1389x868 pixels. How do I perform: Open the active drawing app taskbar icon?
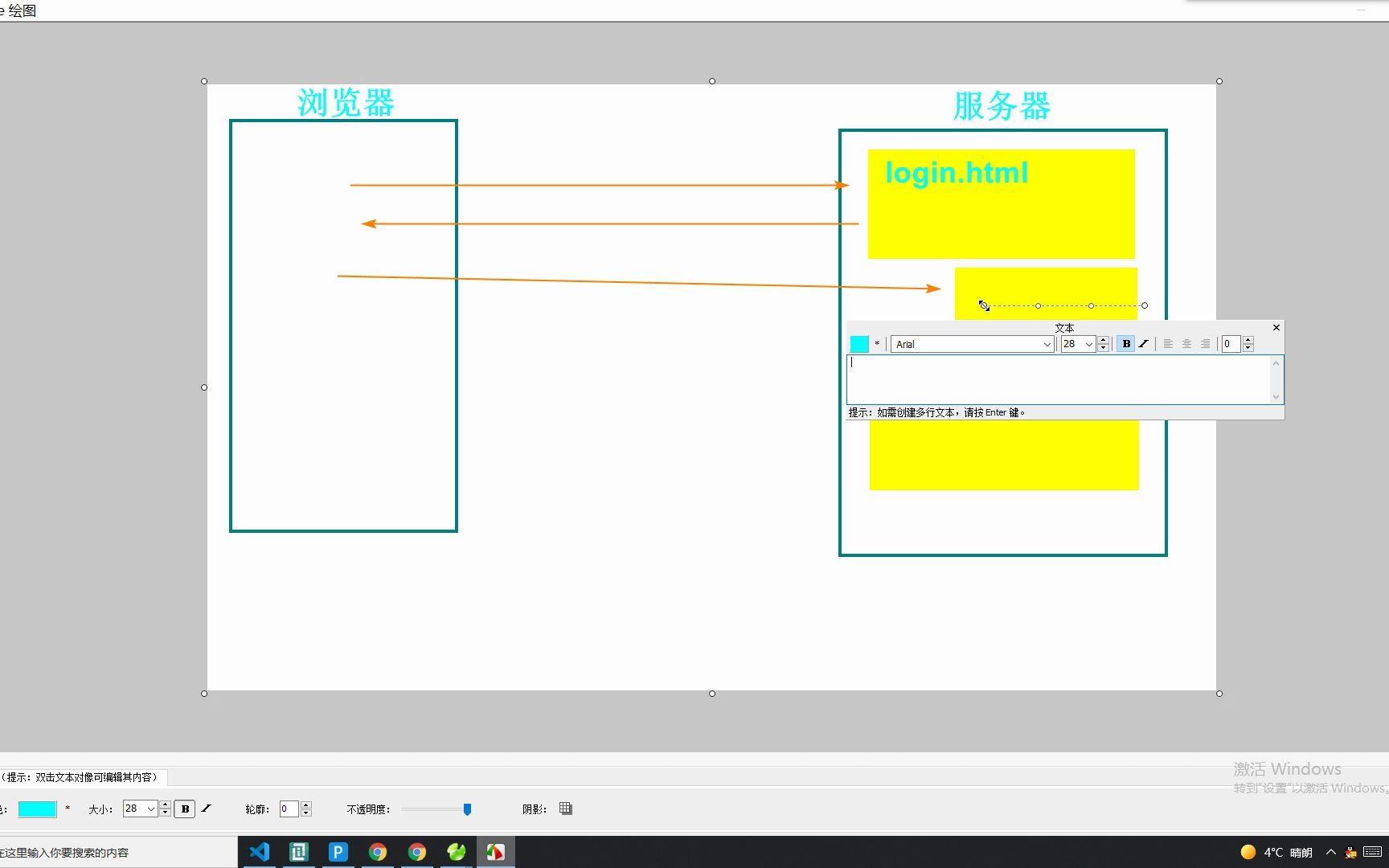(x=495, y=852)
